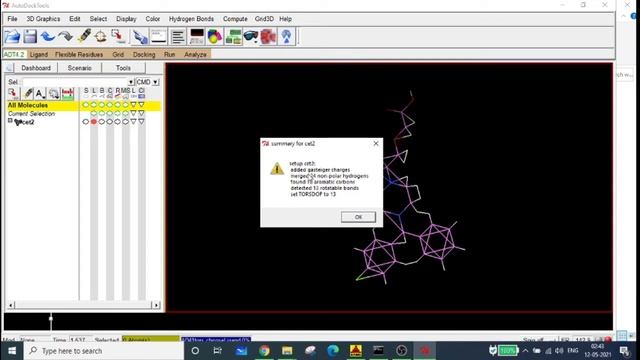This screenshot has width=640, height=360.
Task: Toggle ball-and-stick (B) oval for cet2
Action: click(102, 122)
